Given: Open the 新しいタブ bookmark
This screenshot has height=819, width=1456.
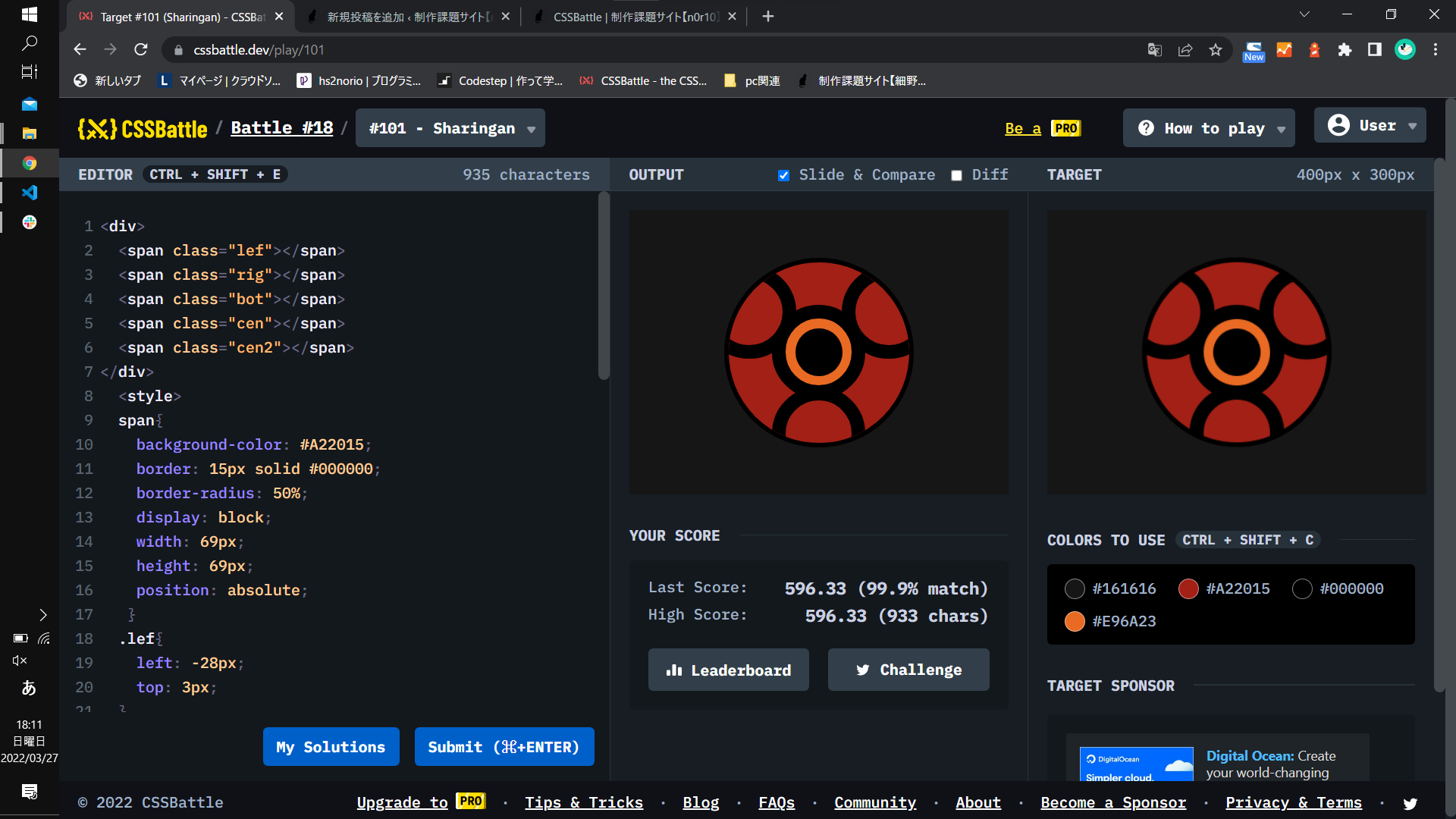Looking at the screenshot, I should [107, 81].
